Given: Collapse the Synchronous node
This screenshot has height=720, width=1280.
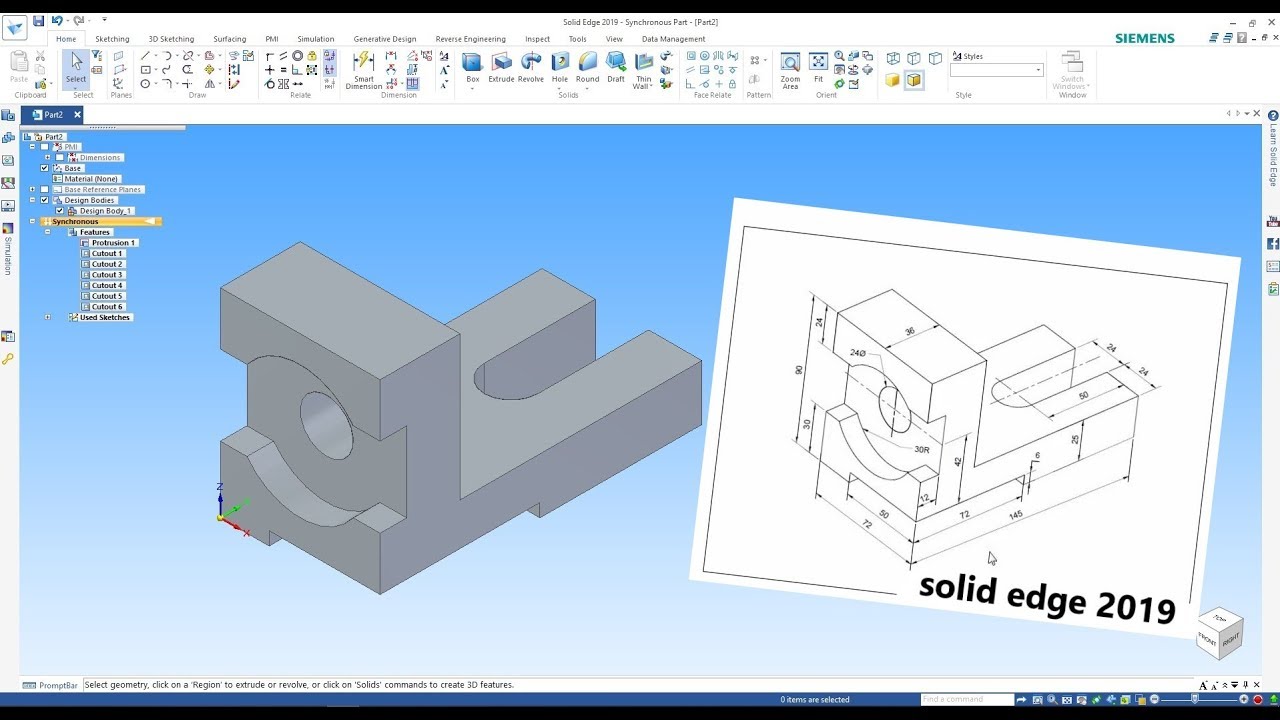Looking at the screenshot, I should 32,221.
